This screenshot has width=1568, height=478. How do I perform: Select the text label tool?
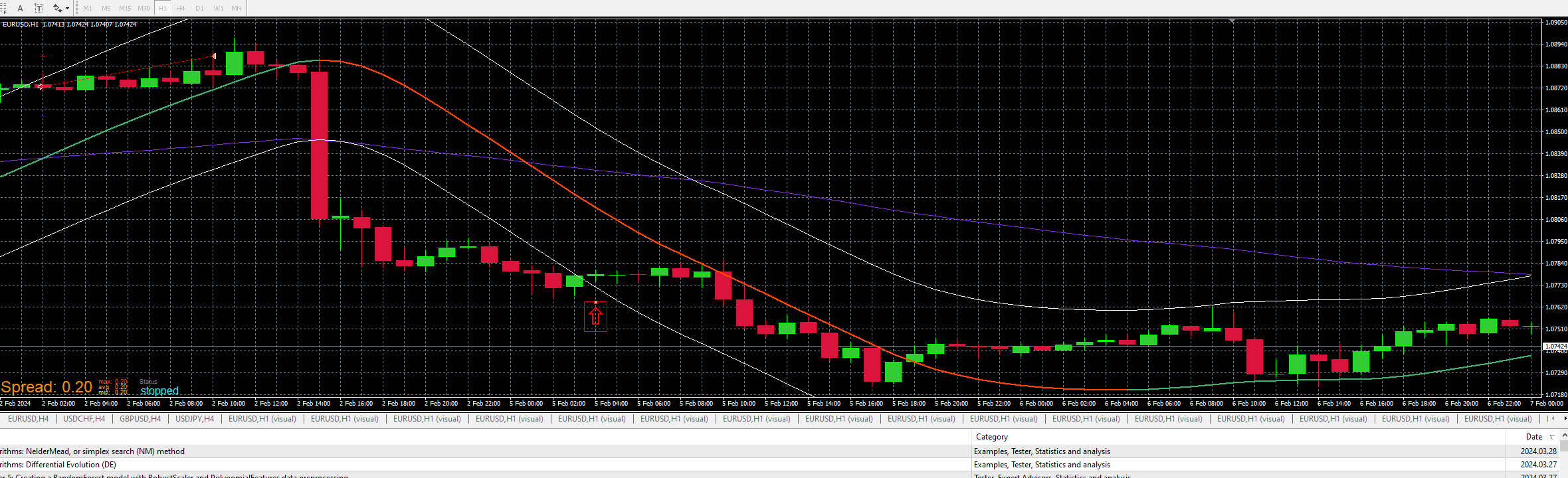pyautogui.click(x=39, y=8)
